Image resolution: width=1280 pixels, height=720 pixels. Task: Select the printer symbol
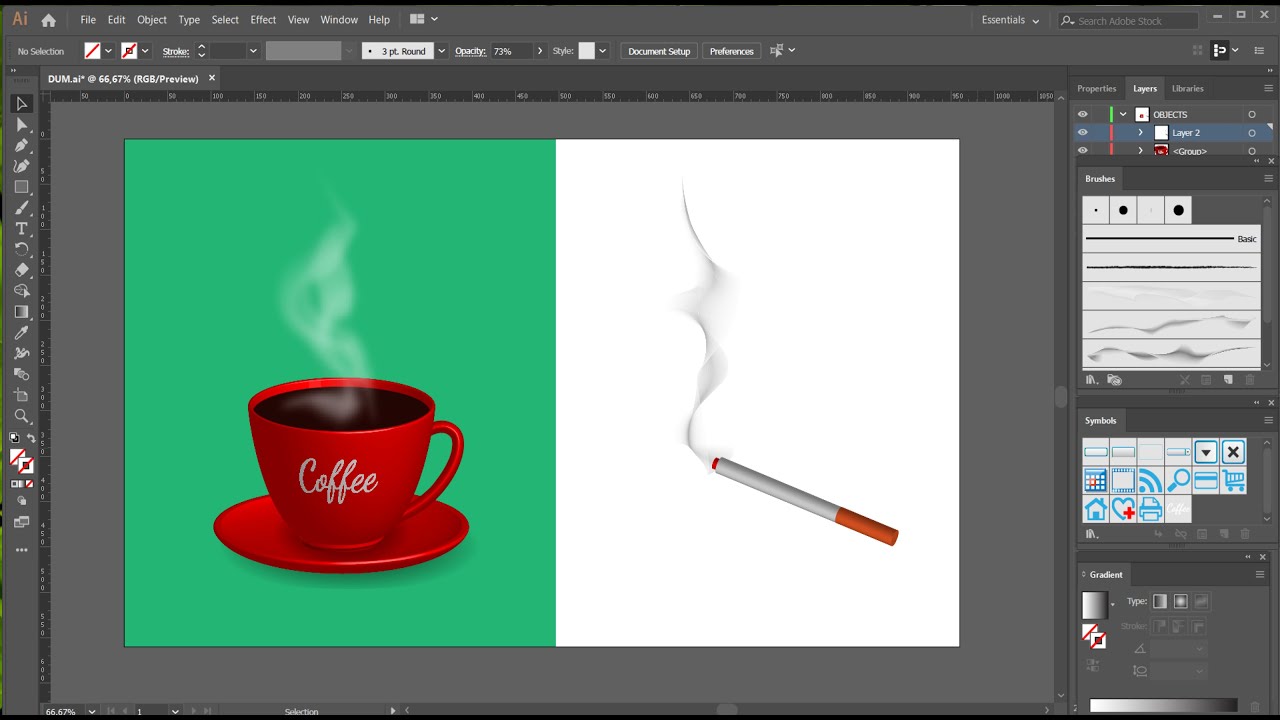(x=1150, y=509)
